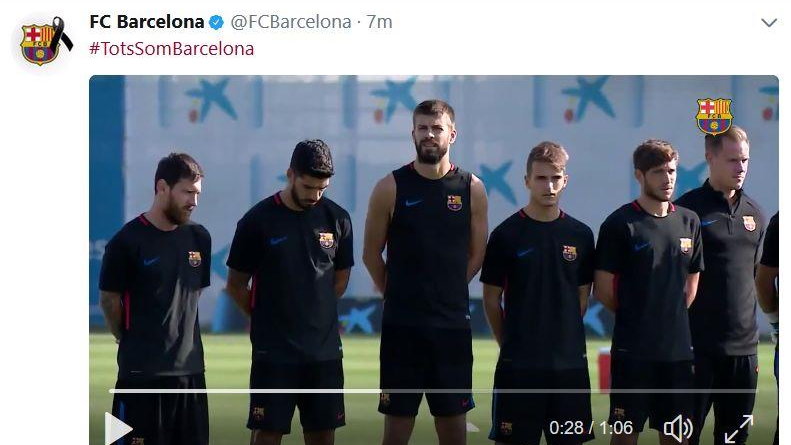Click the black mourning ribbon on avatar
Screen dimensions: 791x445
coord(61,34)
